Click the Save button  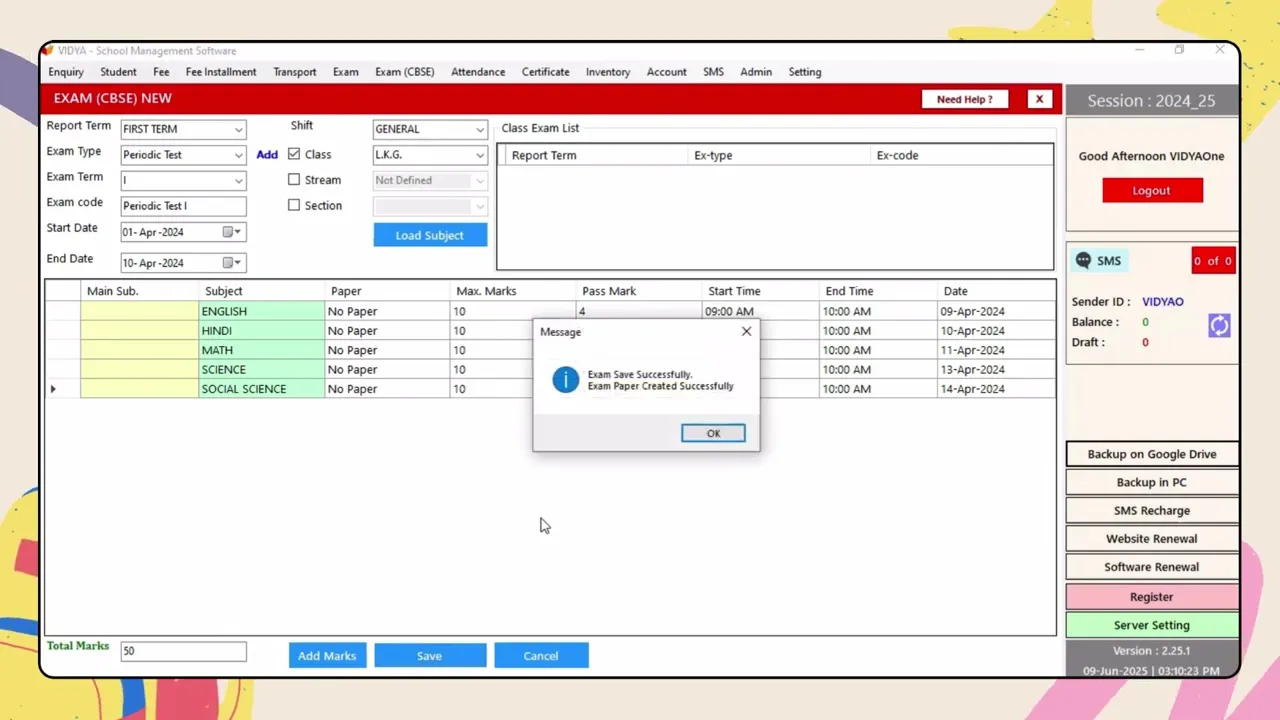pyautogui.click(x=430, y=656)
